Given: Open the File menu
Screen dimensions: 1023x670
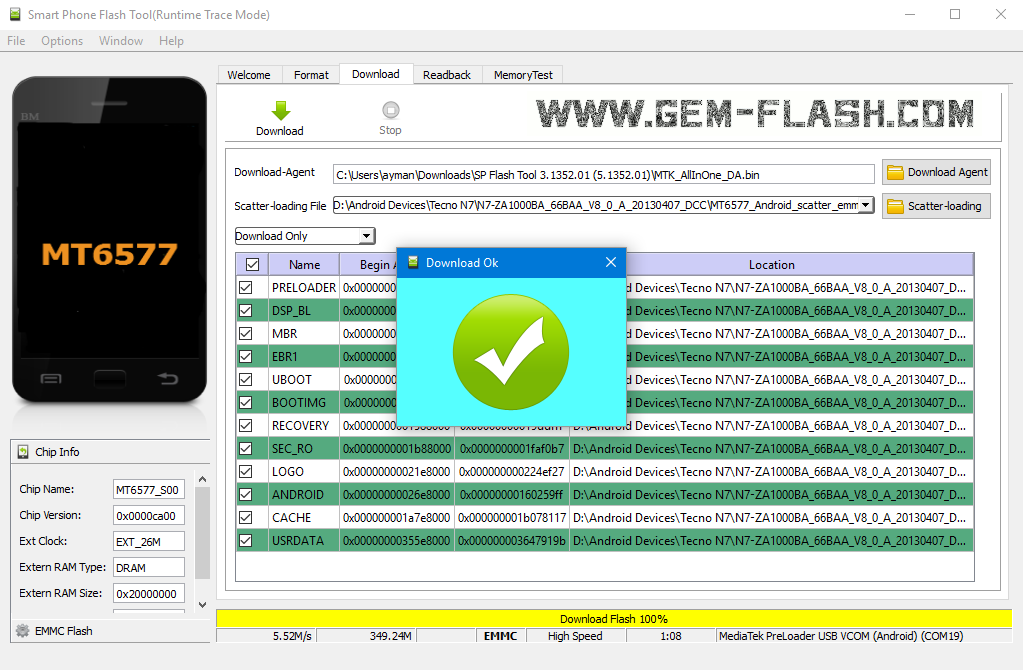Looking at the screenshot, I should (x=16, y=41).
